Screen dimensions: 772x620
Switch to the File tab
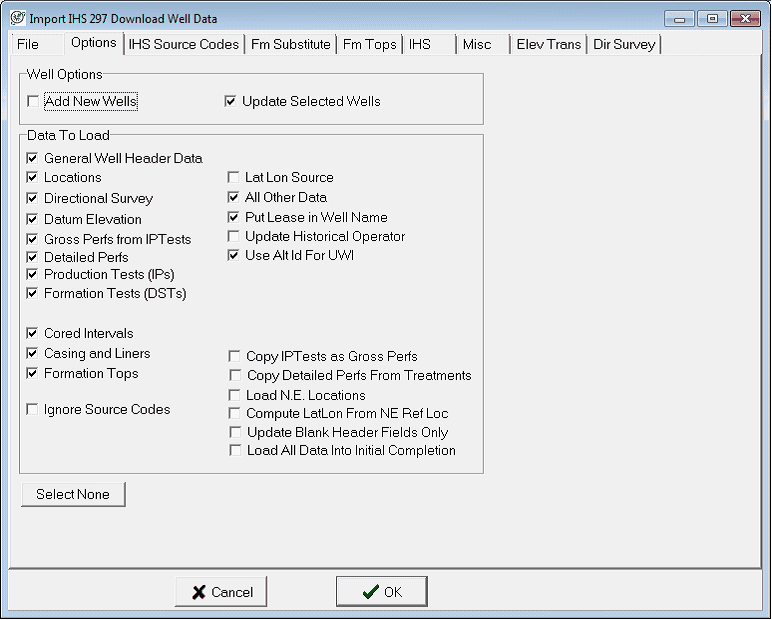tap(28, 44)
